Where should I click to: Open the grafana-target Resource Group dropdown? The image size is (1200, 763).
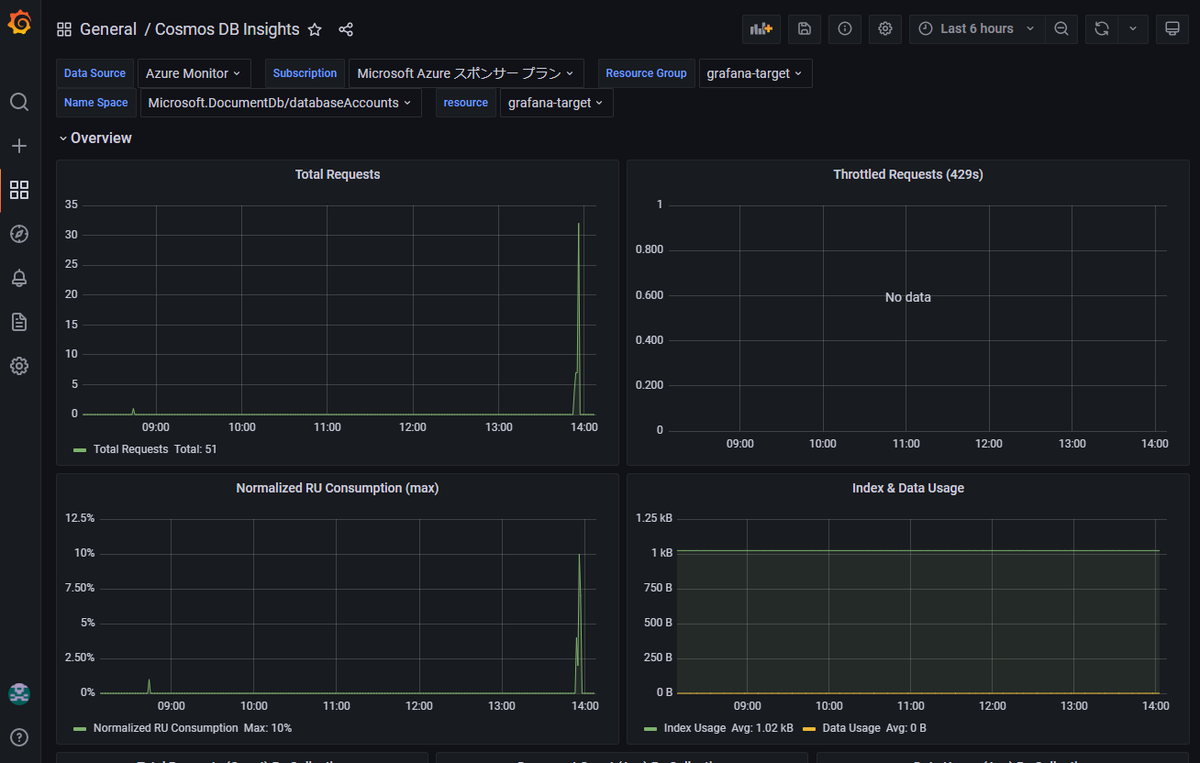coord(755,73)
